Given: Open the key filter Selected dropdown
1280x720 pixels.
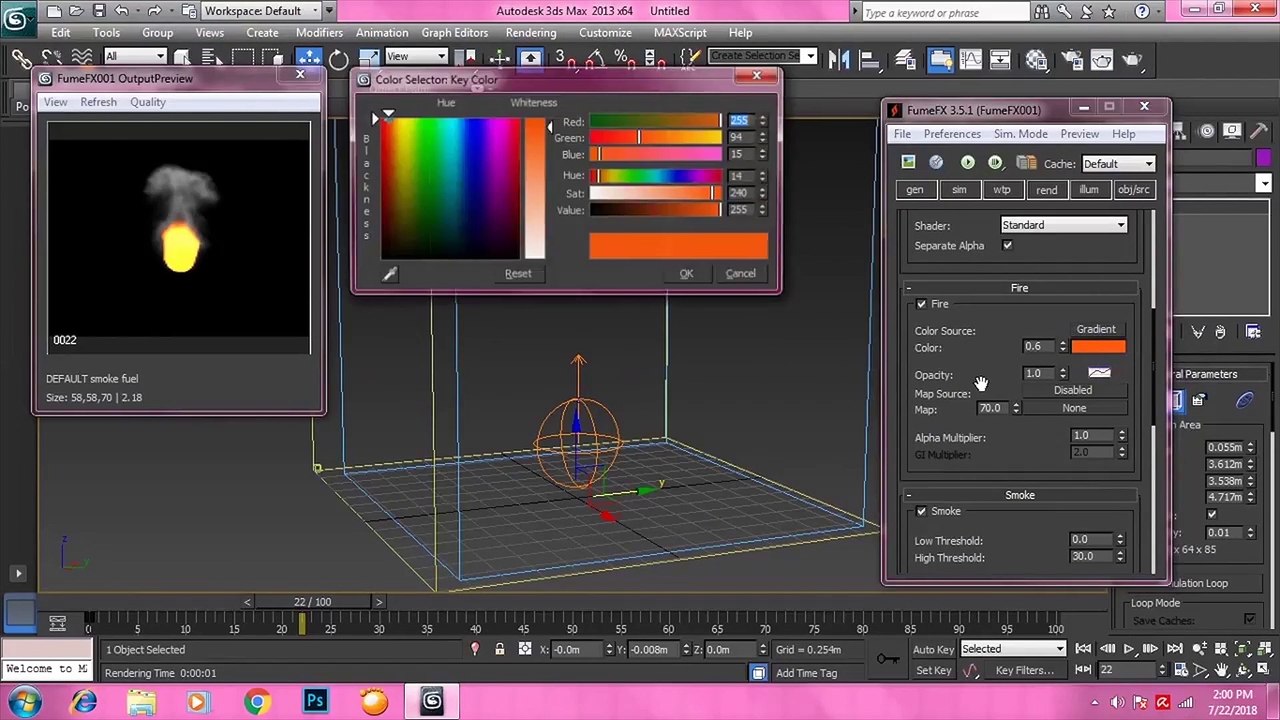Looking at the screenshot, I should 1013,650.
